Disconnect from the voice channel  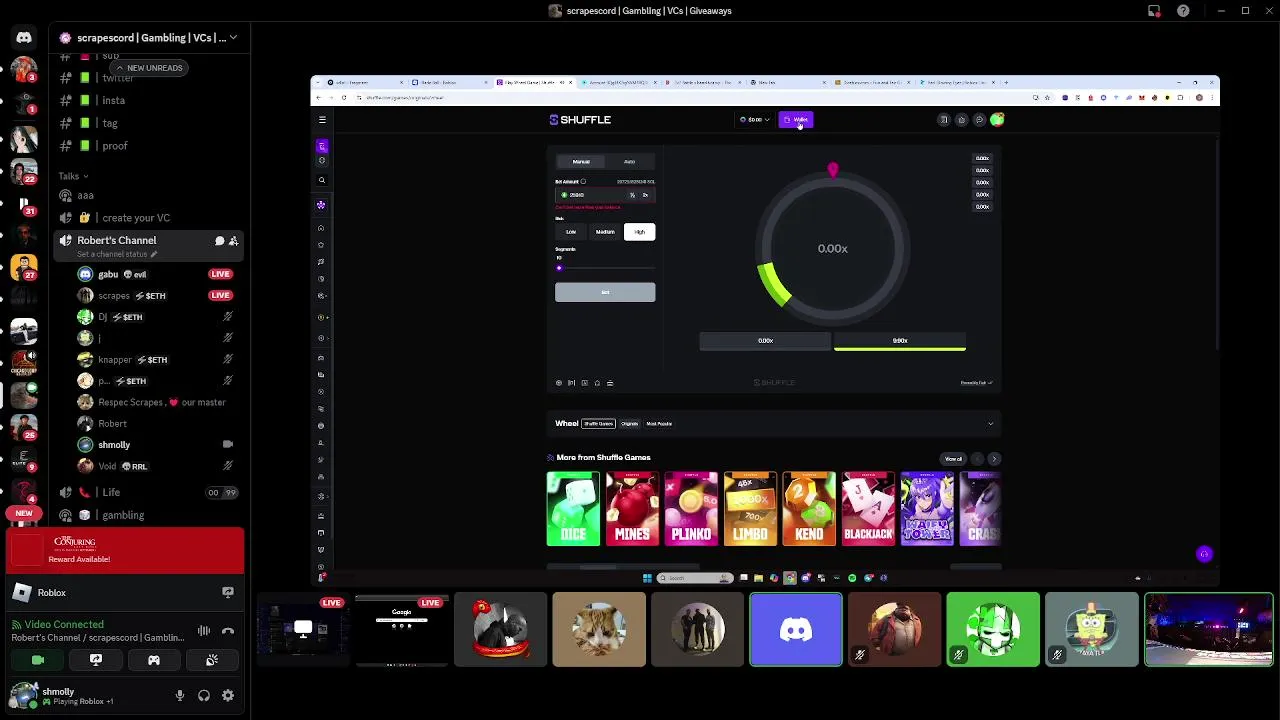(x=228, y=631)
